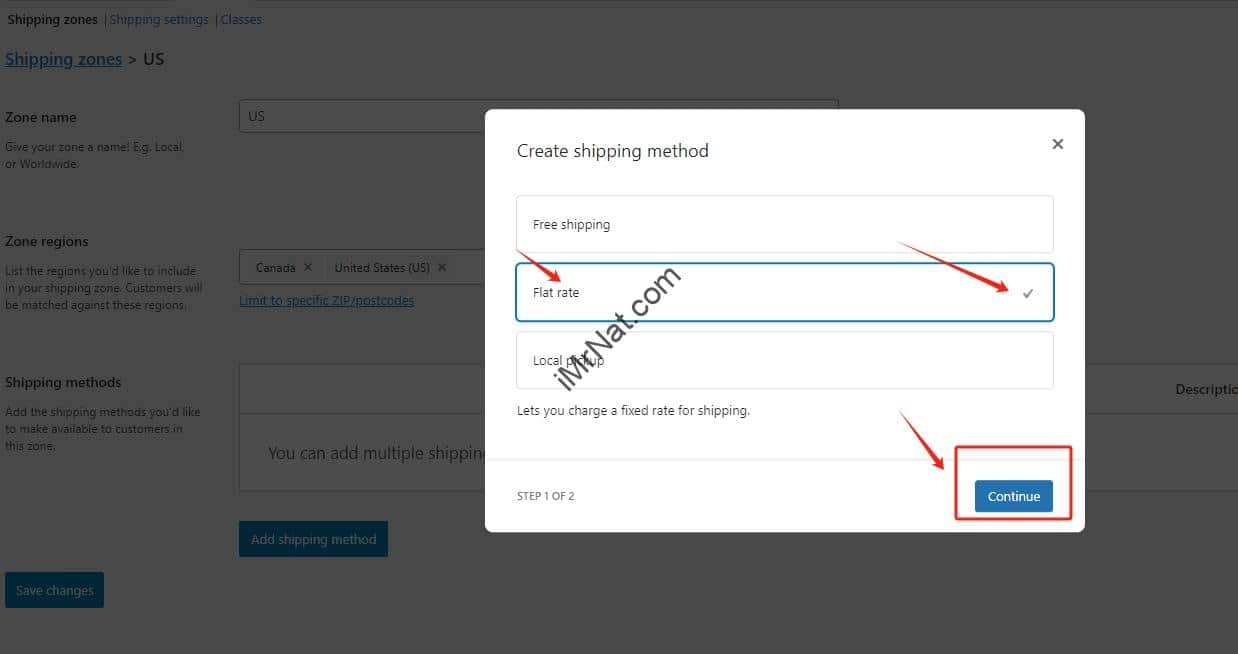This screenshot has height=654, width=1238.
Task: Open Shipping settings tab
Action: (159, 19)
